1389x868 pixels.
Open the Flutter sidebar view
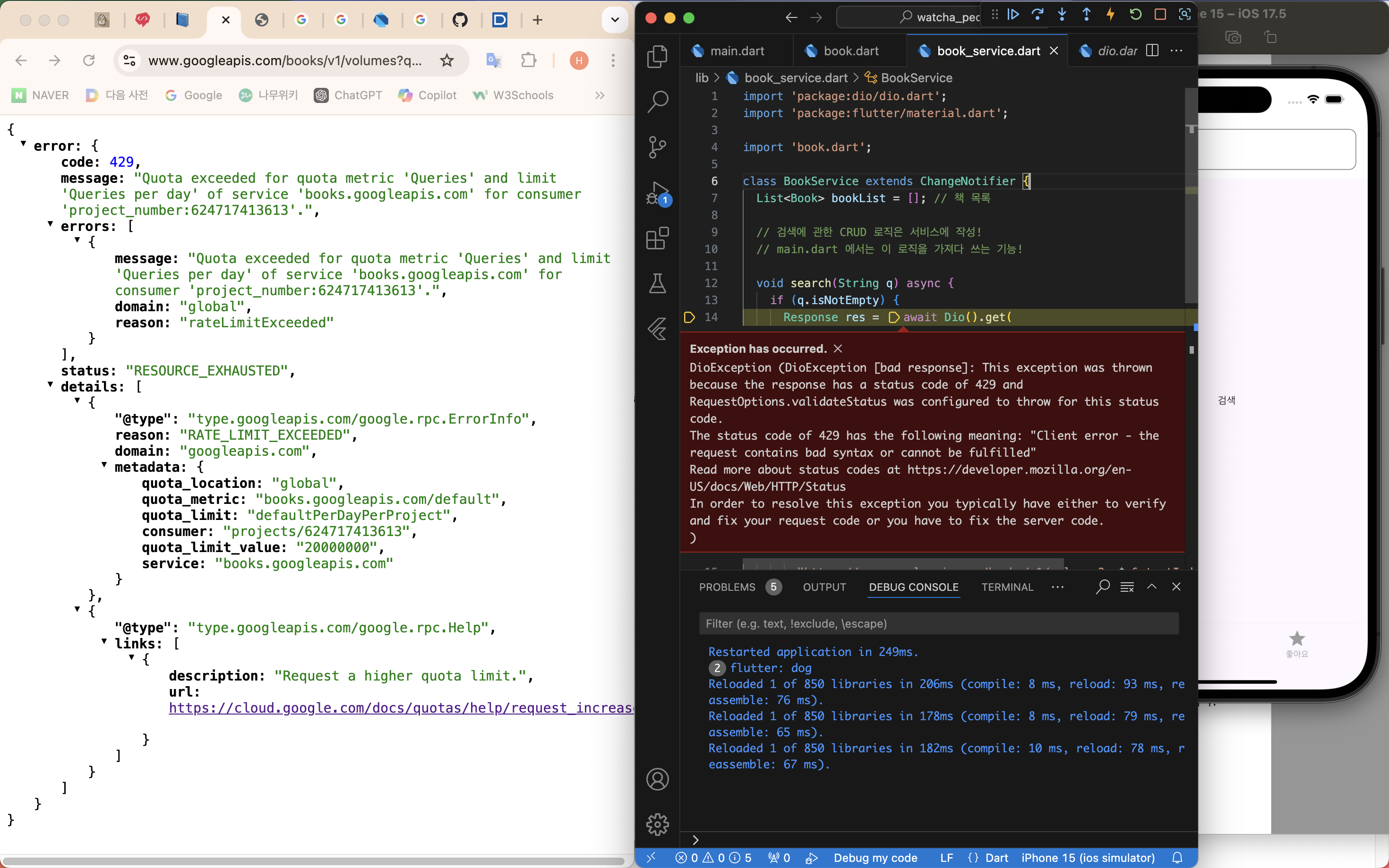pos(657,329)
